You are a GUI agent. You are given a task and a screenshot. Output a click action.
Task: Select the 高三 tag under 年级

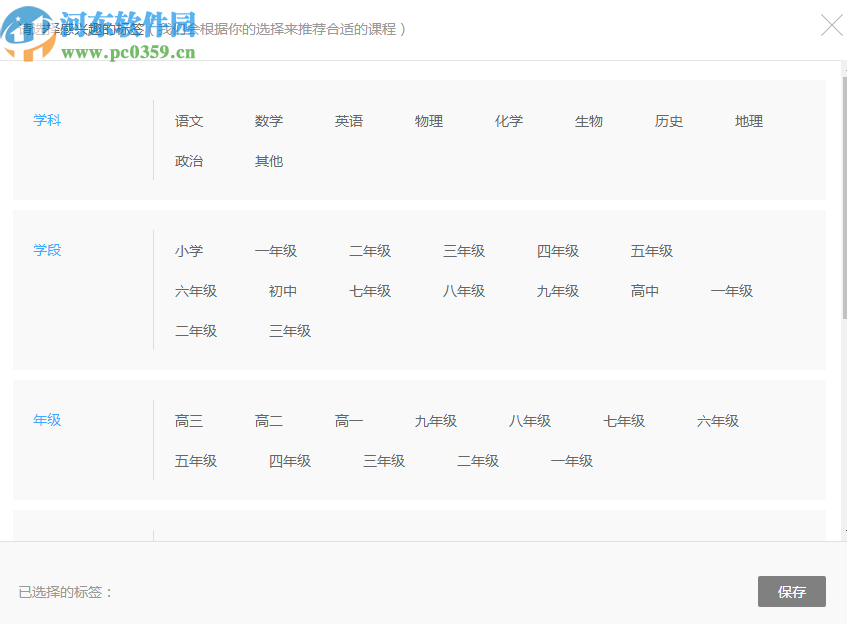click(x=188, y=421)
